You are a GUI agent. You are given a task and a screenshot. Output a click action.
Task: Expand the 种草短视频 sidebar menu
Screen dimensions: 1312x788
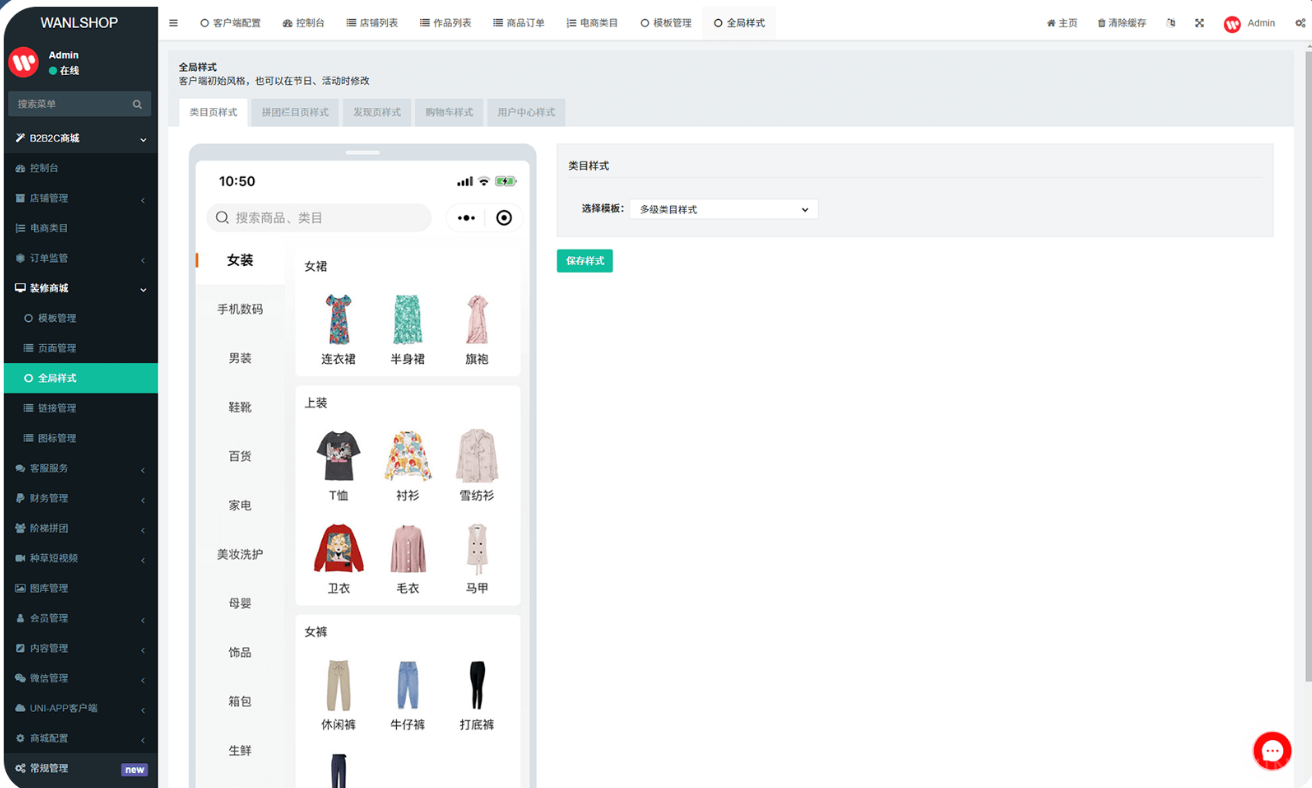pos(79,558)
